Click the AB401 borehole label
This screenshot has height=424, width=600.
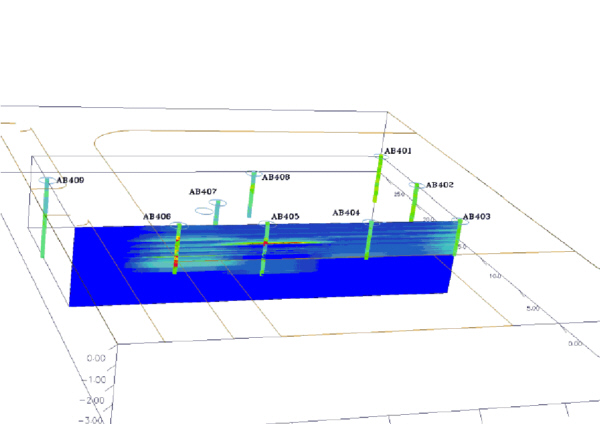(x=398, y=151)
